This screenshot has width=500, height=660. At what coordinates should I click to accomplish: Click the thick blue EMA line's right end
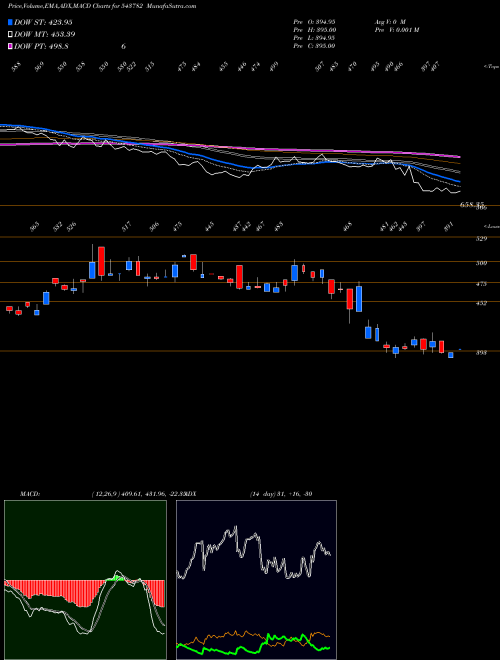[458, 181]
